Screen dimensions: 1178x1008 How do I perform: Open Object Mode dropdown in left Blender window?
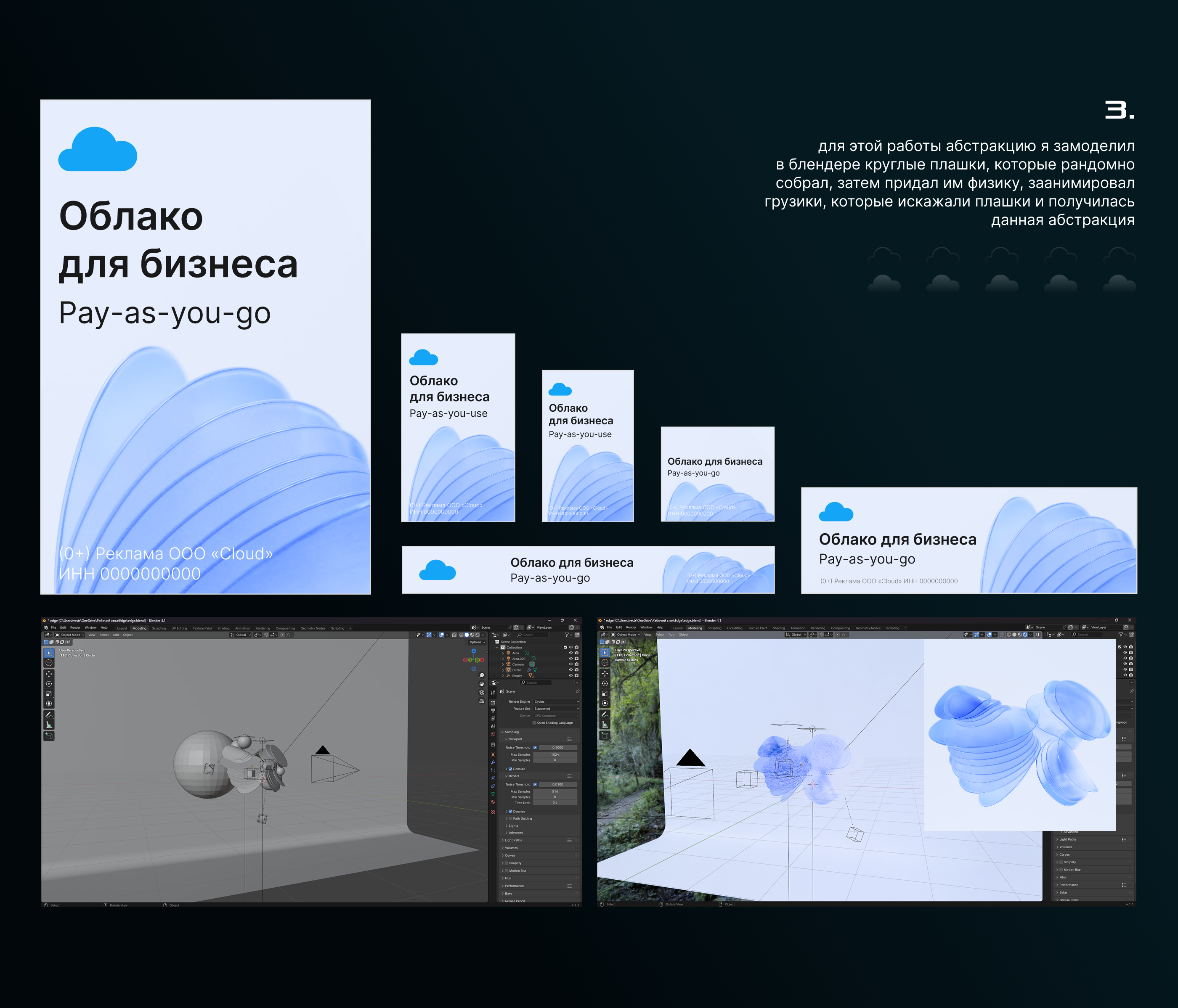[70, 635]
